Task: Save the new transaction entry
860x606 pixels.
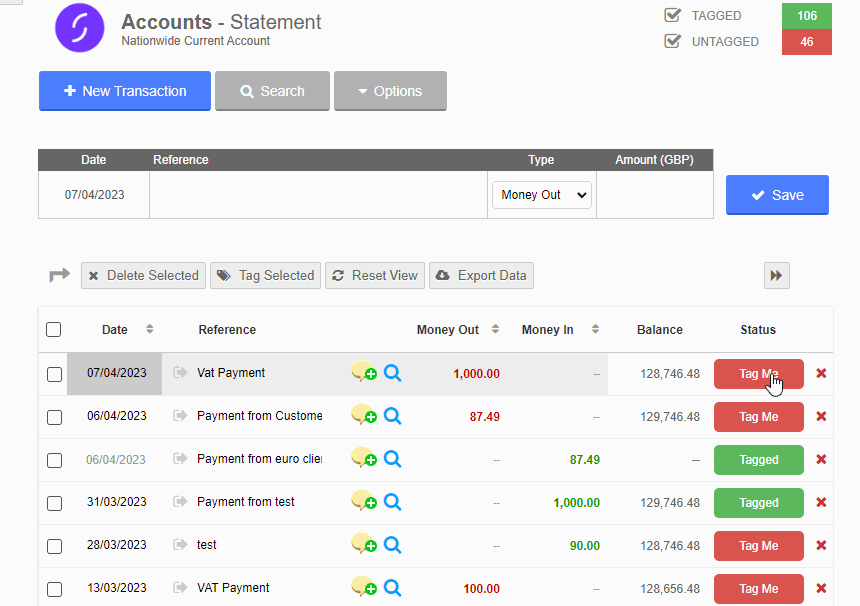Action: point(777,195)
